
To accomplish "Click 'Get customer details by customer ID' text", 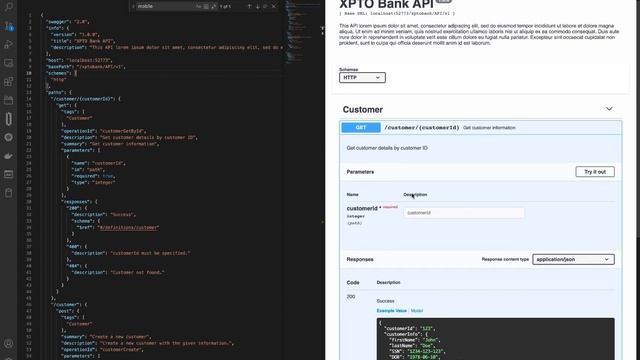I will [x=387, y=148].
